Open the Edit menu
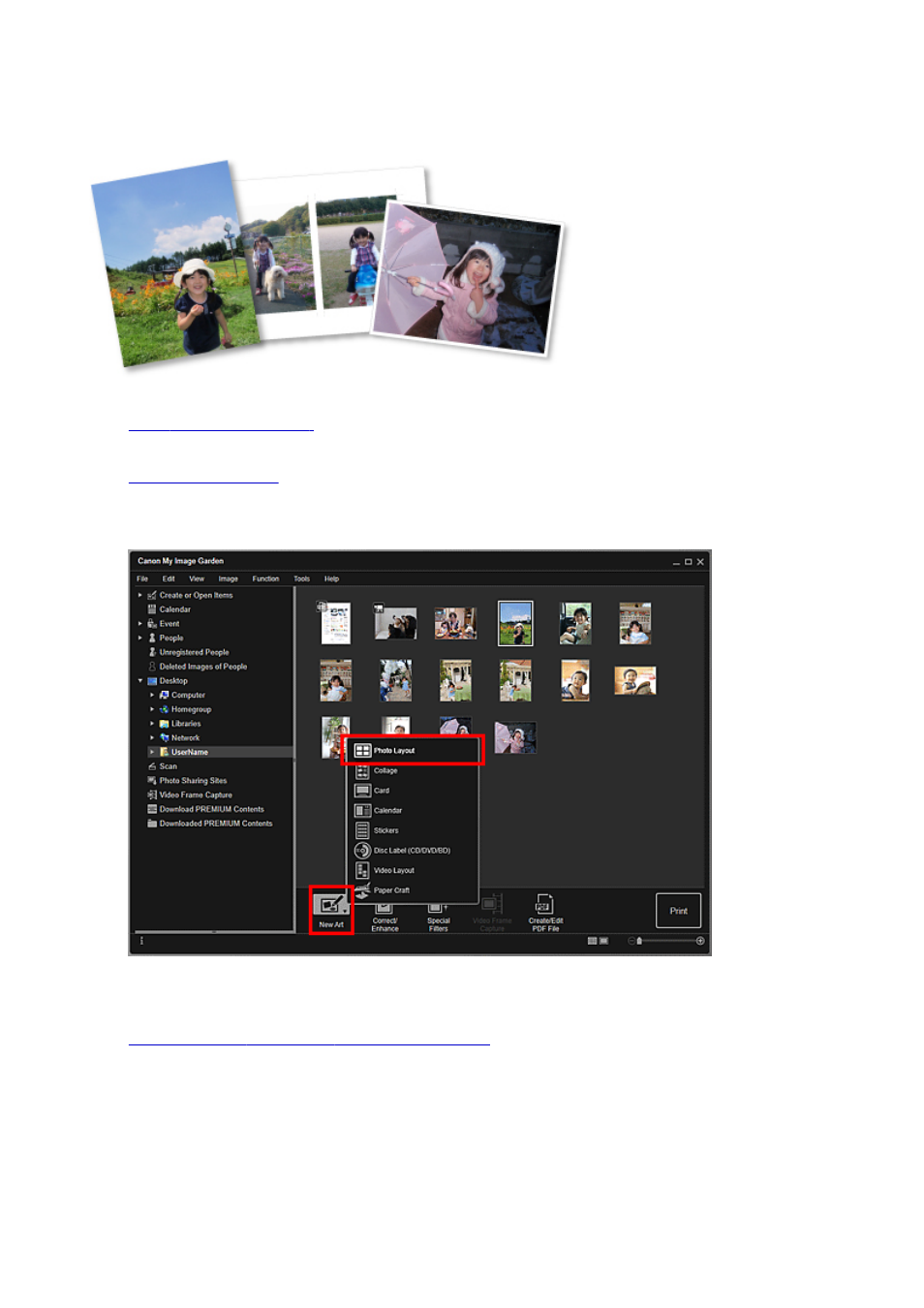This screenshot has height=1308, width=924. click(x=169, y=579)
